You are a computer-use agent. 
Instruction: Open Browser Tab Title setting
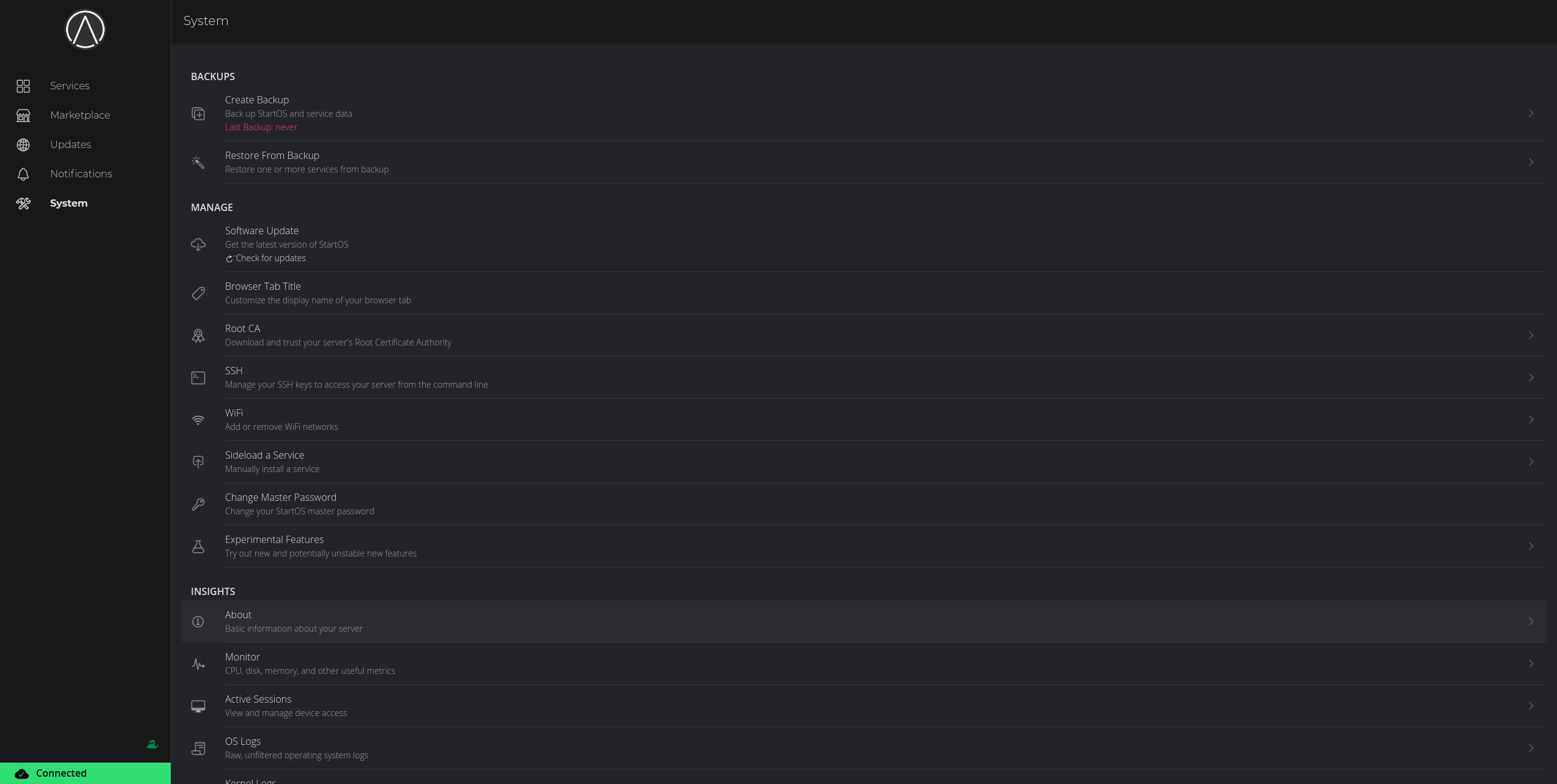click(x=864, y=293)
